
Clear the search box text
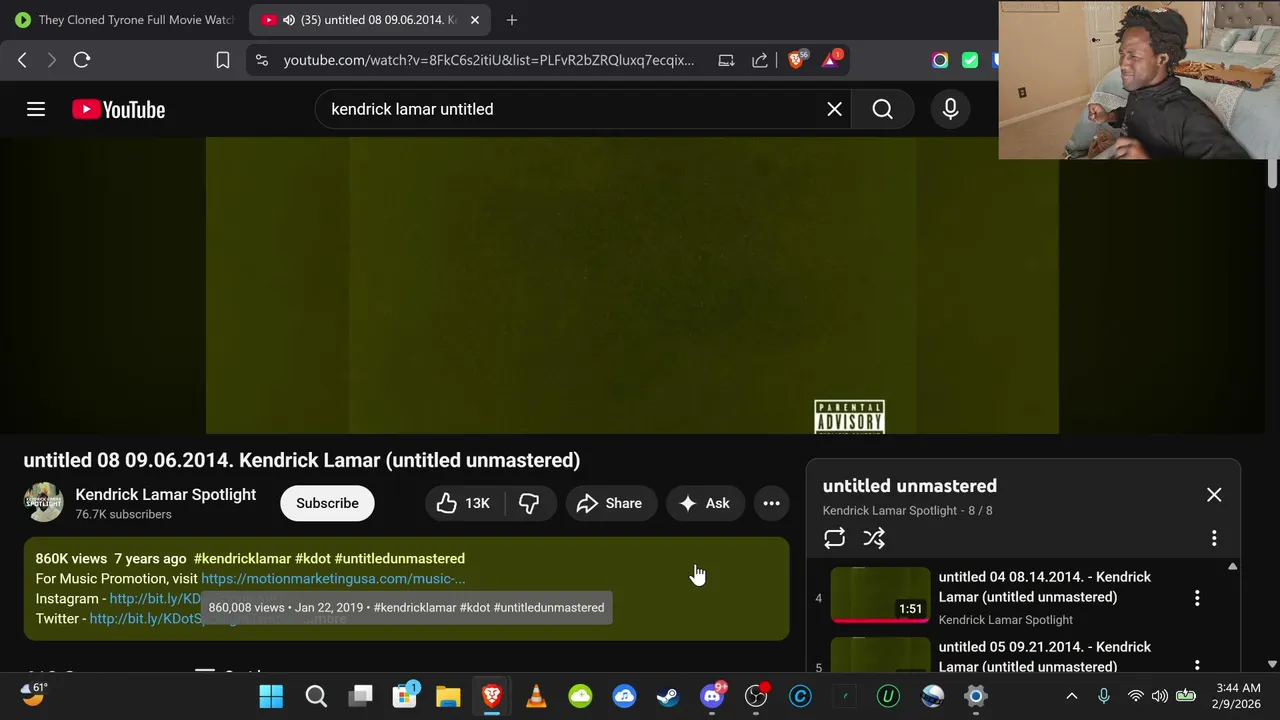(x=834, y=109)
